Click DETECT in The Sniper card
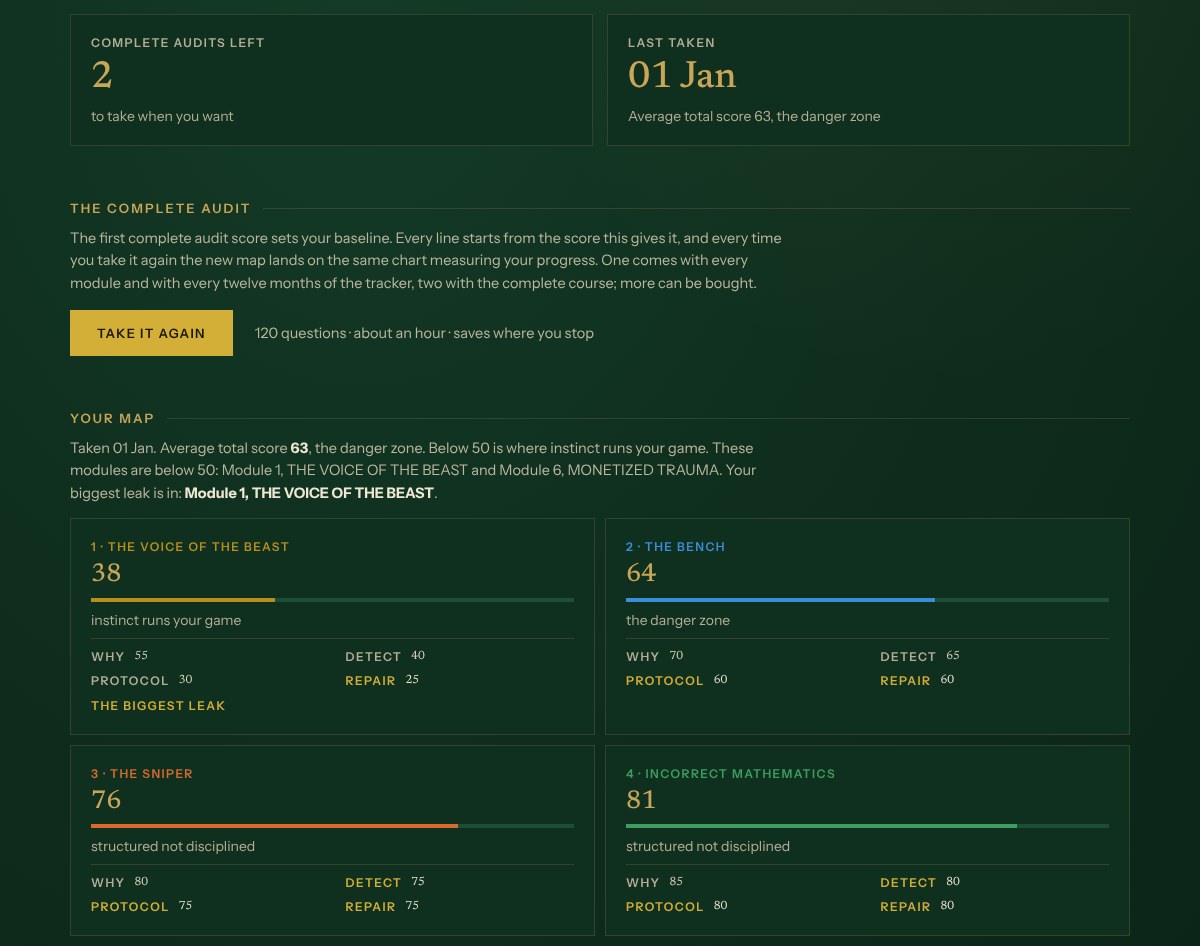Screen dimensions: 1200x946 tap(373, 883)
